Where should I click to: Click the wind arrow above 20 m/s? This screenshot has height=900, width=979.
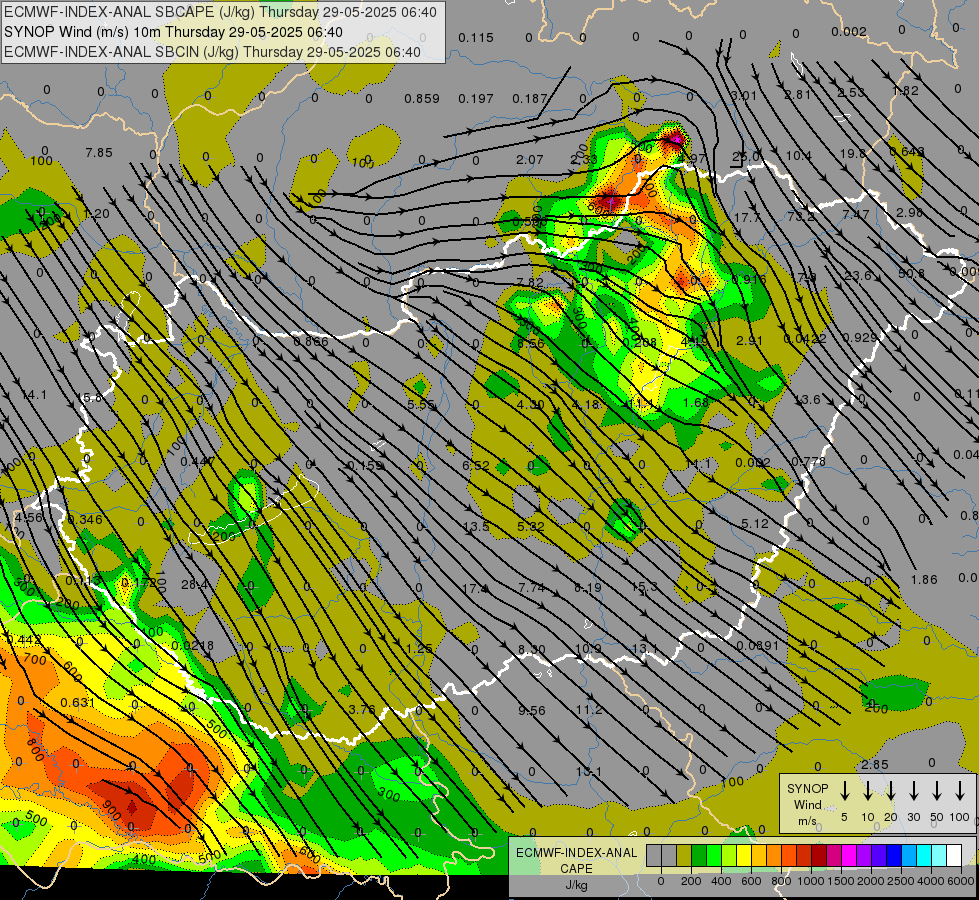(890, 791)
